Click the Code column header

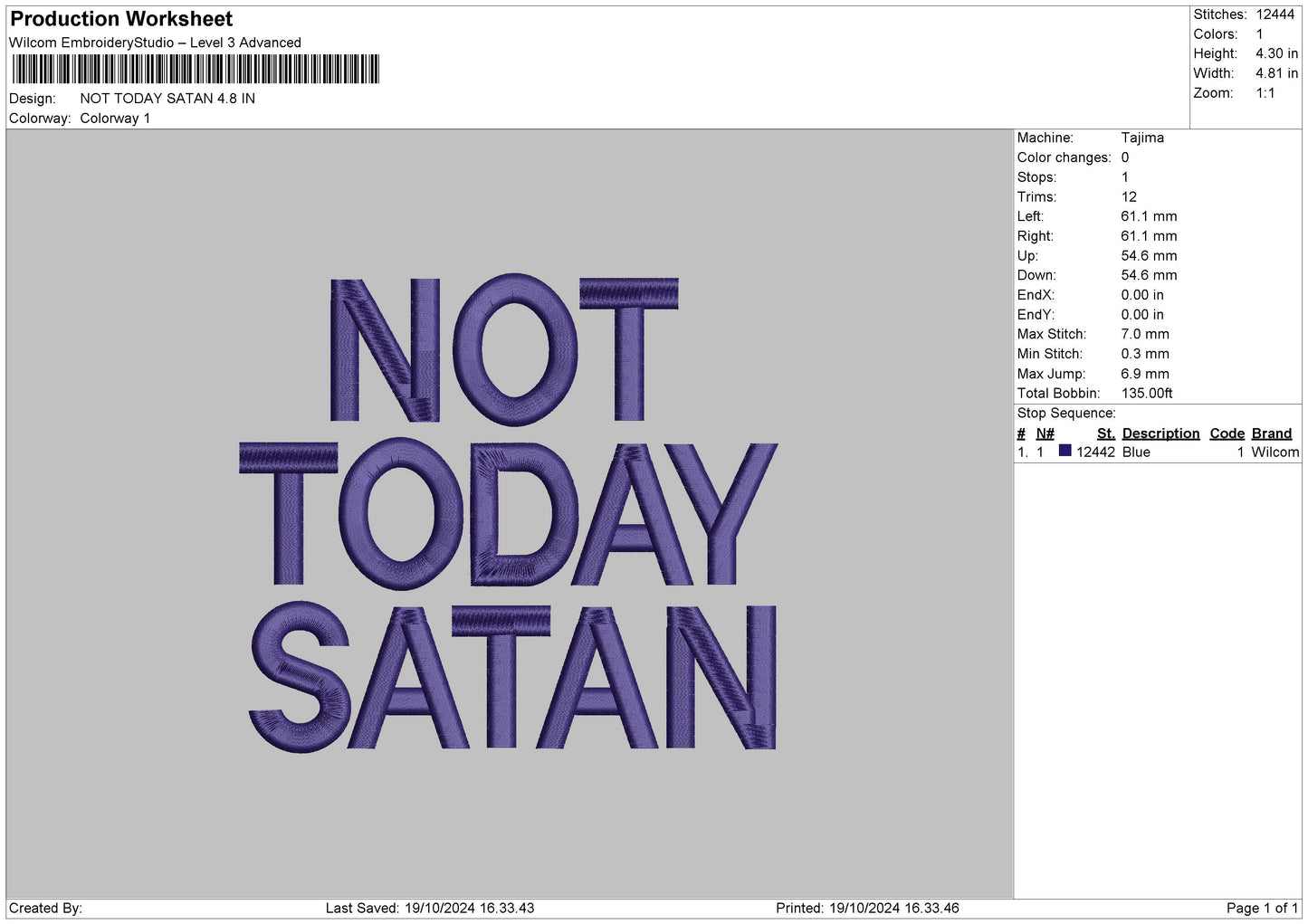[1227, 433]
